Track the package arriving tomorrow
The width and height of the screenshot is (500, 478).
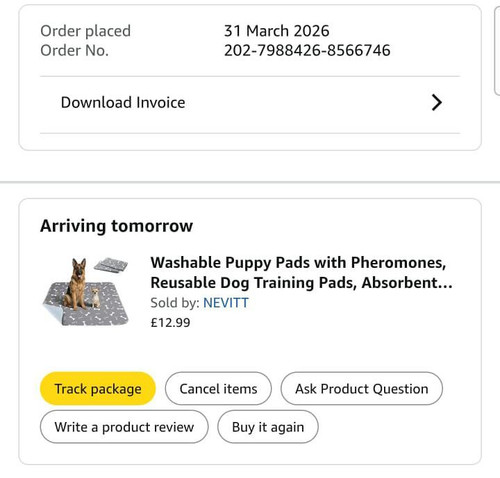tap(98, 388)
